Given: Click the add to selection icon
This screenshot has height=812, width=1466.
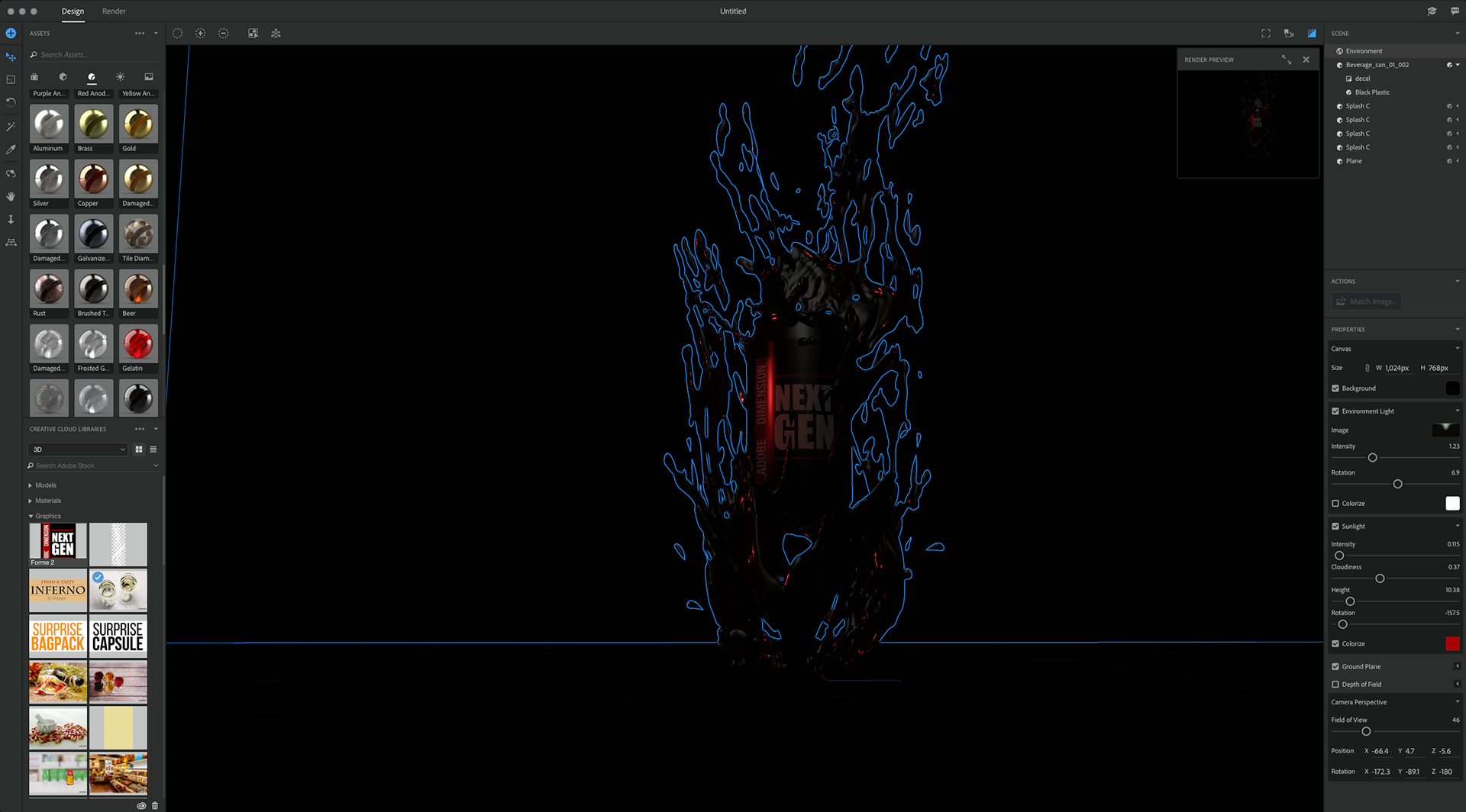Looking at the screenshot, I should click(x=200, y=34).
